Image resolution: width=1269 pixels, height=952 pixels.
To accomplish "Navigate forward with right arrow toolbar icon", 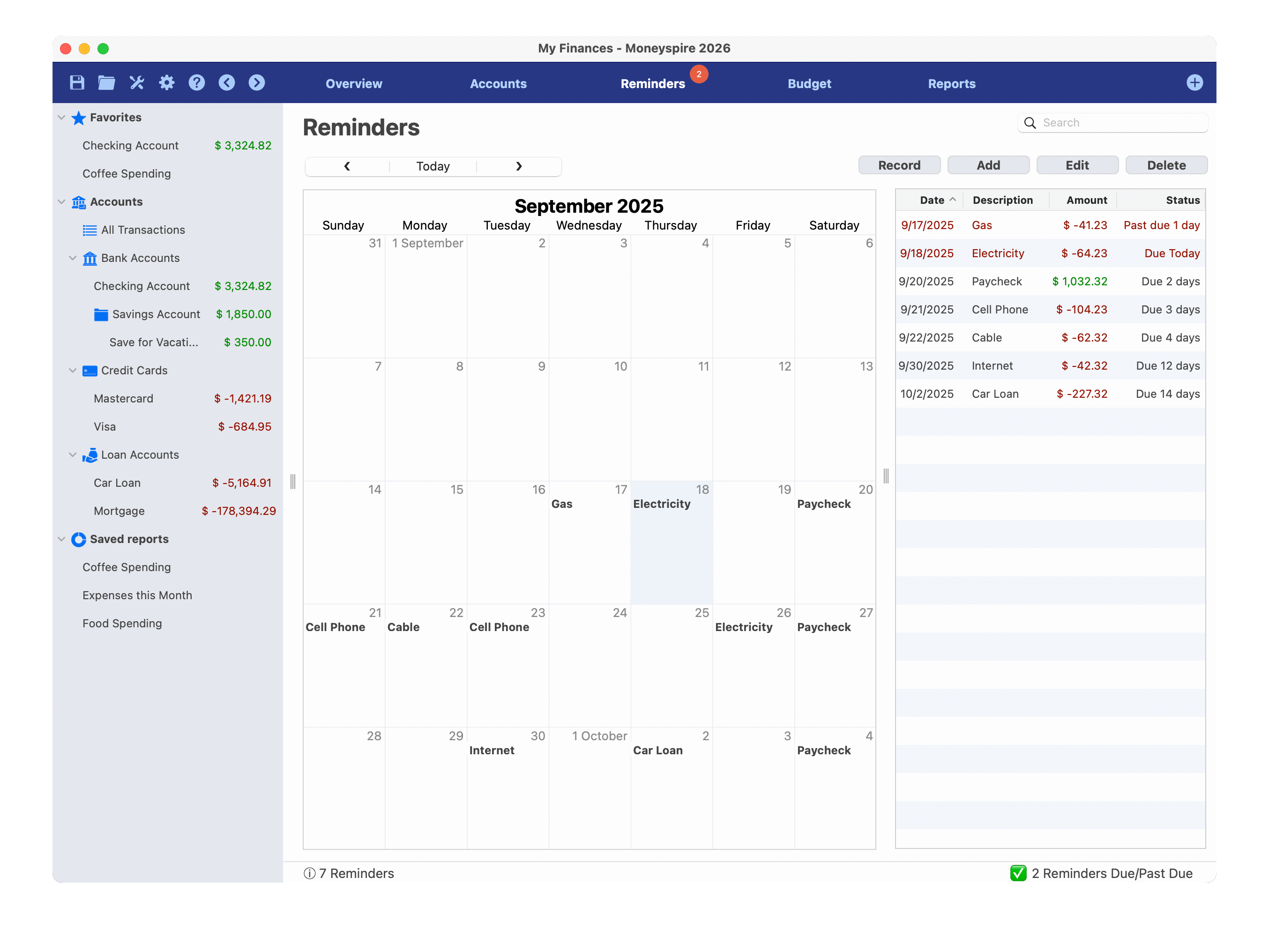I will pyautogui.click(x=256, y=82).
